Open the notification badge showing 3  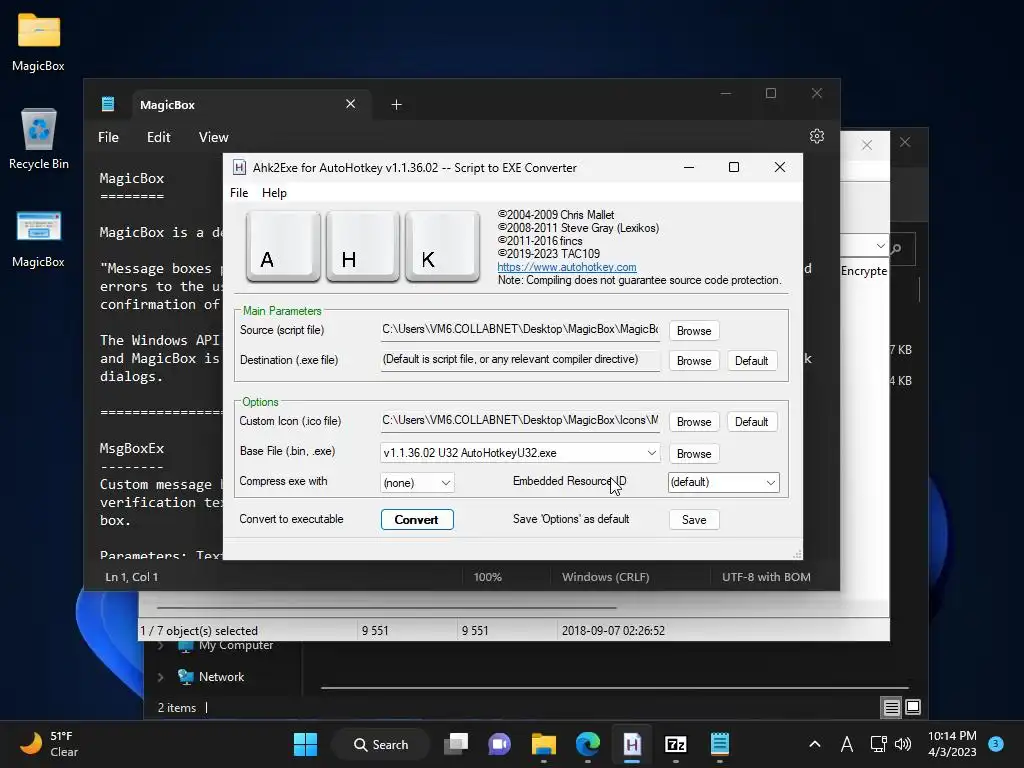click(x=996, y=744)
